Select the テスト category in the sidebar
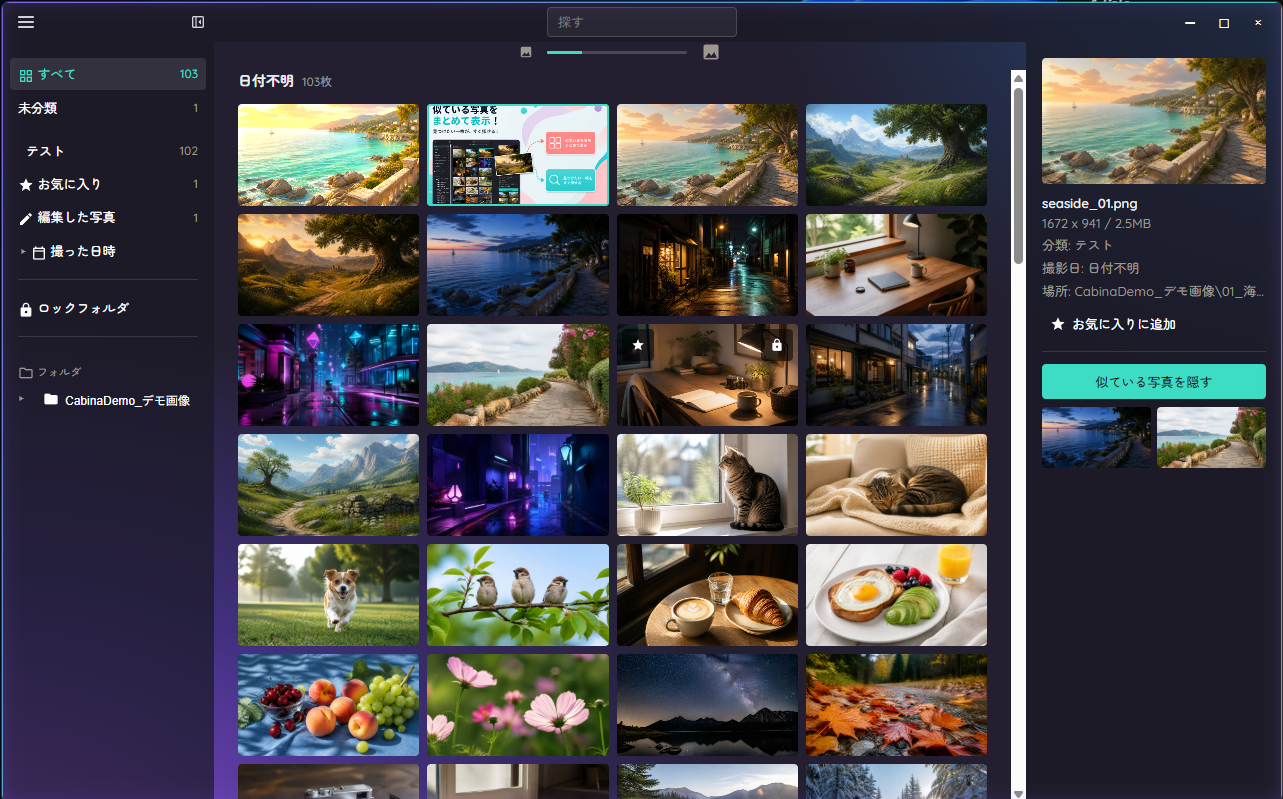 coord(108,151)
